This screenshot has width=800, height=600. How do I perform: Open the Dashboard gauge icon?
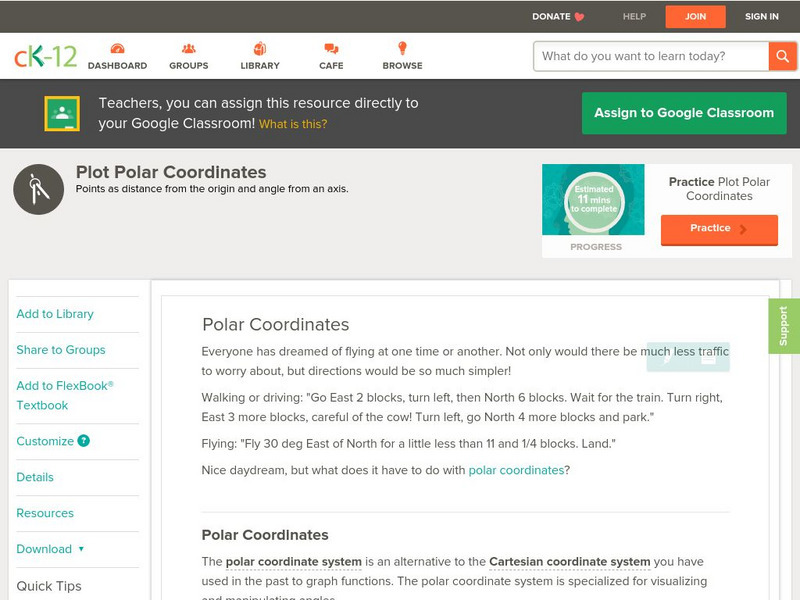pyautogui.click(x=117, y=48)
